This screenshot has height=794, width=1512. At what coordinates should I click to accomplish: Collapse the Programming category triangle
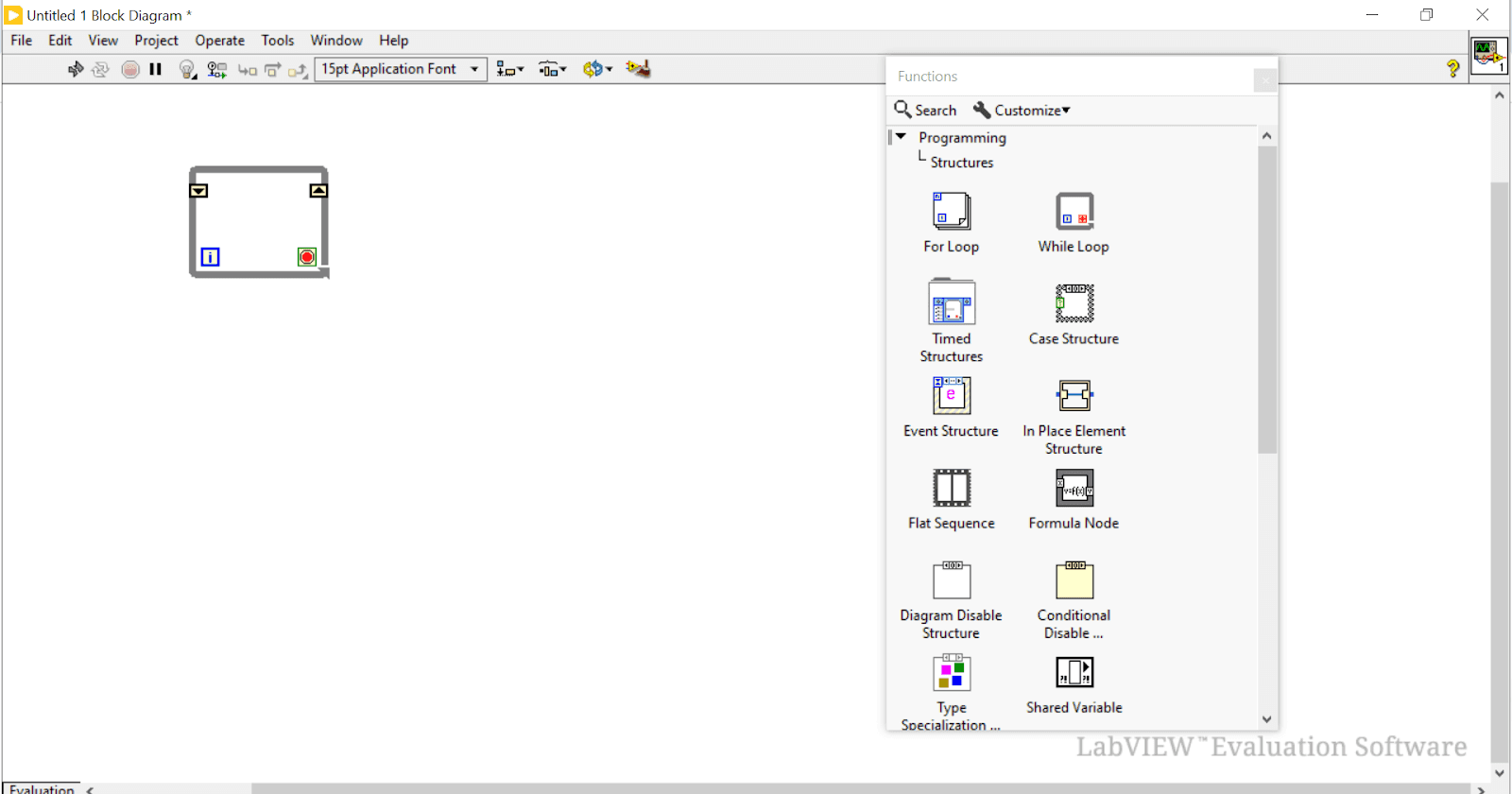coord(901,137)
